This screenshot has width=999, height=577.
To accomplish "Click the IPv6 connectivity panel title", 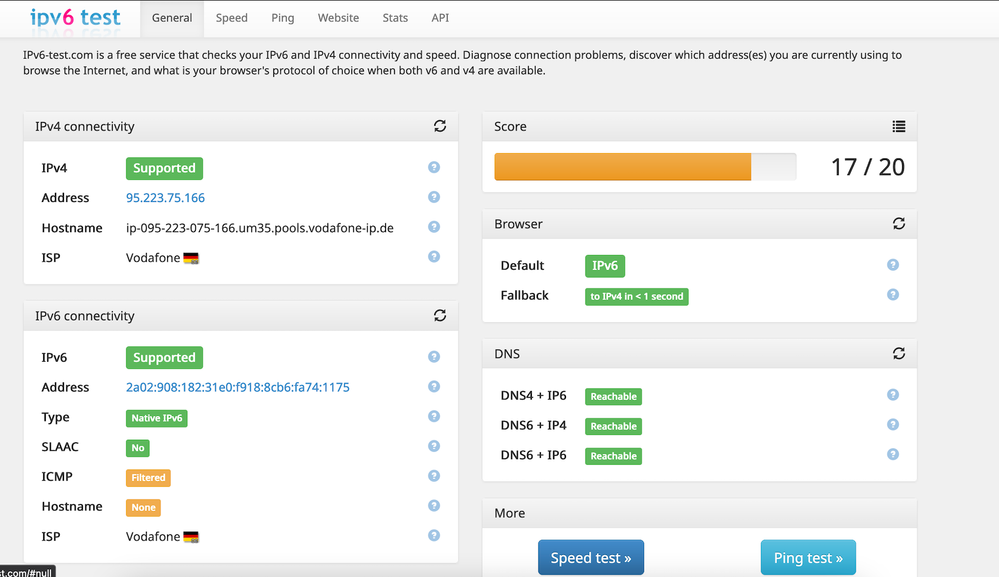I will [85, 316].
